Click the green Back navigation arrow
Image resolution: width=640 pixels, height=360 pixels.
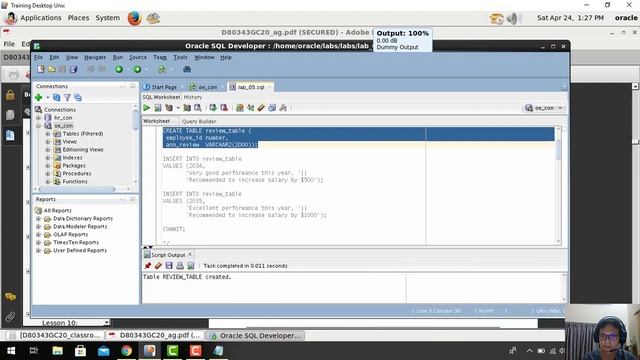(119, 69)
